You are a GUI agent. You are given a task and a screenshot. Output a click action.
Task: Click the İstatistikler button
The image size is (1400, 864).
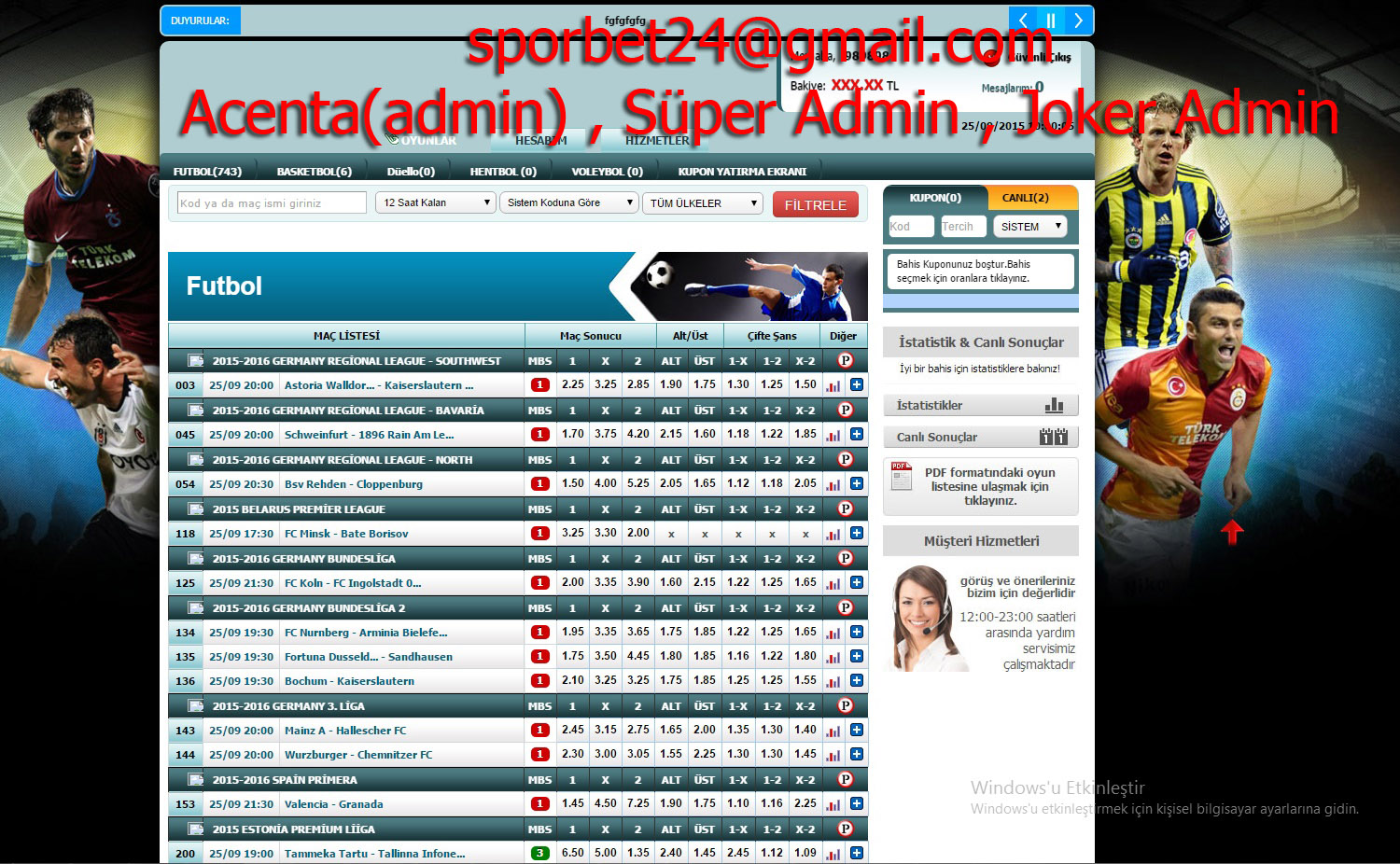click(981, 405)
